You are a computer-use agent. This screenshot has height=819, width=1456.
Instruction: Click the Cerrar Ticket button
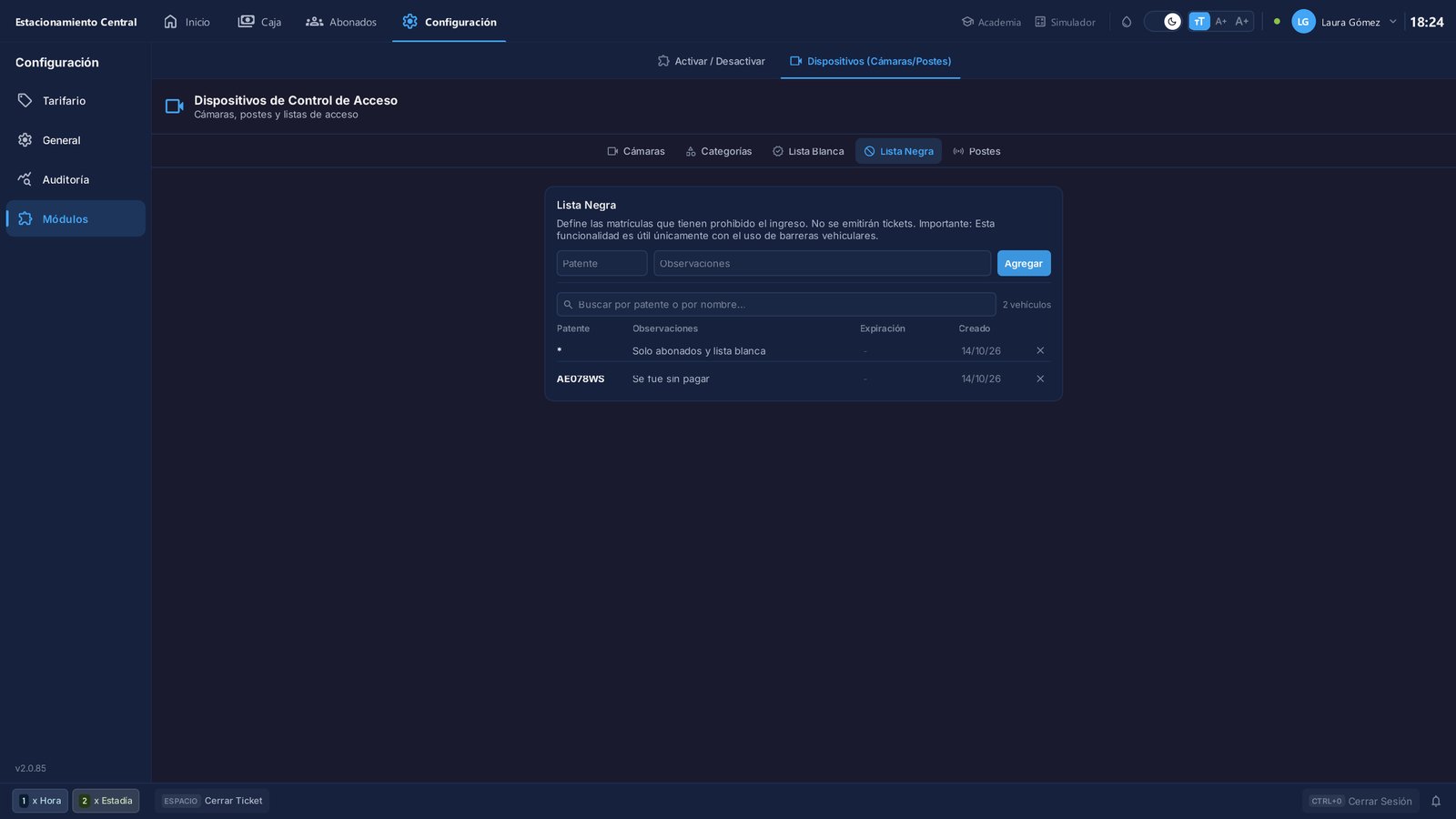tap(212, 801)
